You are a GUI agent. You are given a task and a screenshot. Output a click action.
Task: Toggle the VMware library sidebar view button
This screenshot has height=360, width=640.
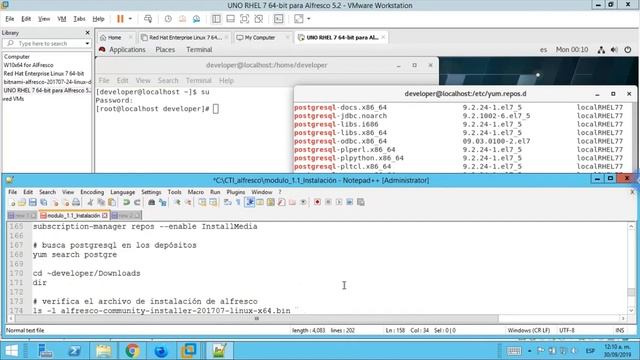click(x=216, y=19)
